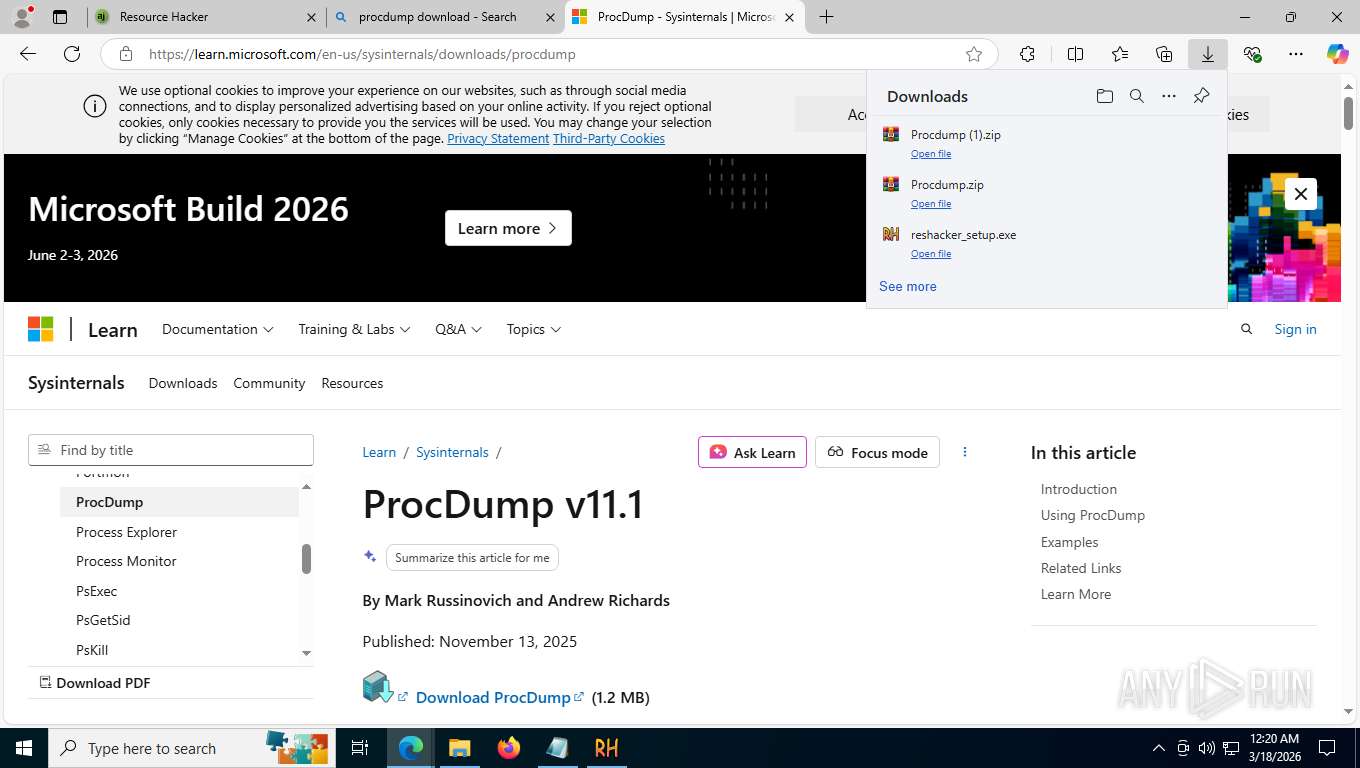
Task: Open Procdump (1).zip file link
Action: [x=931, y=154]
